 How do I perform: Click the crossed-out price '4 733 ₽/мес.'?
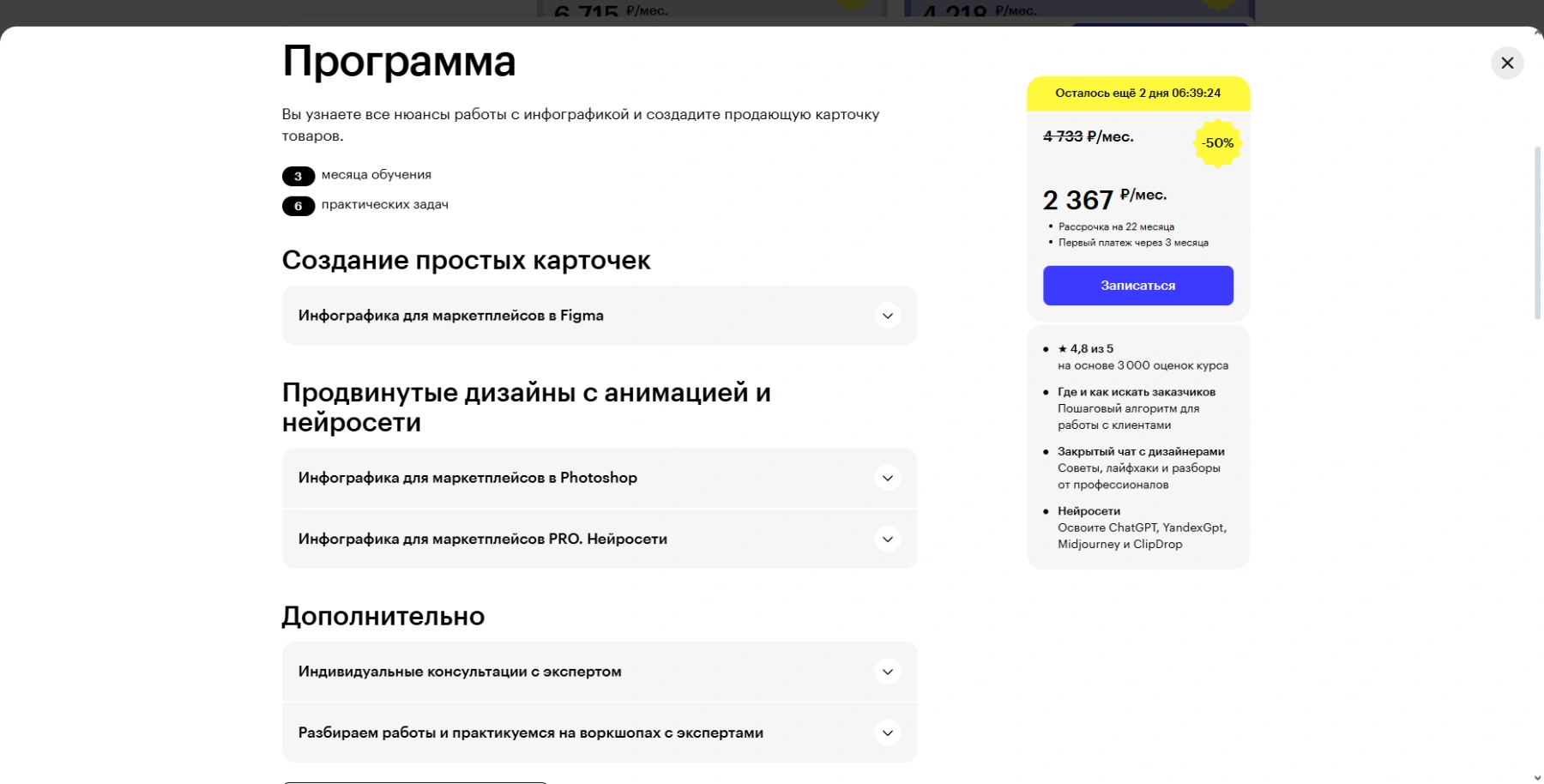point(1089,136)
